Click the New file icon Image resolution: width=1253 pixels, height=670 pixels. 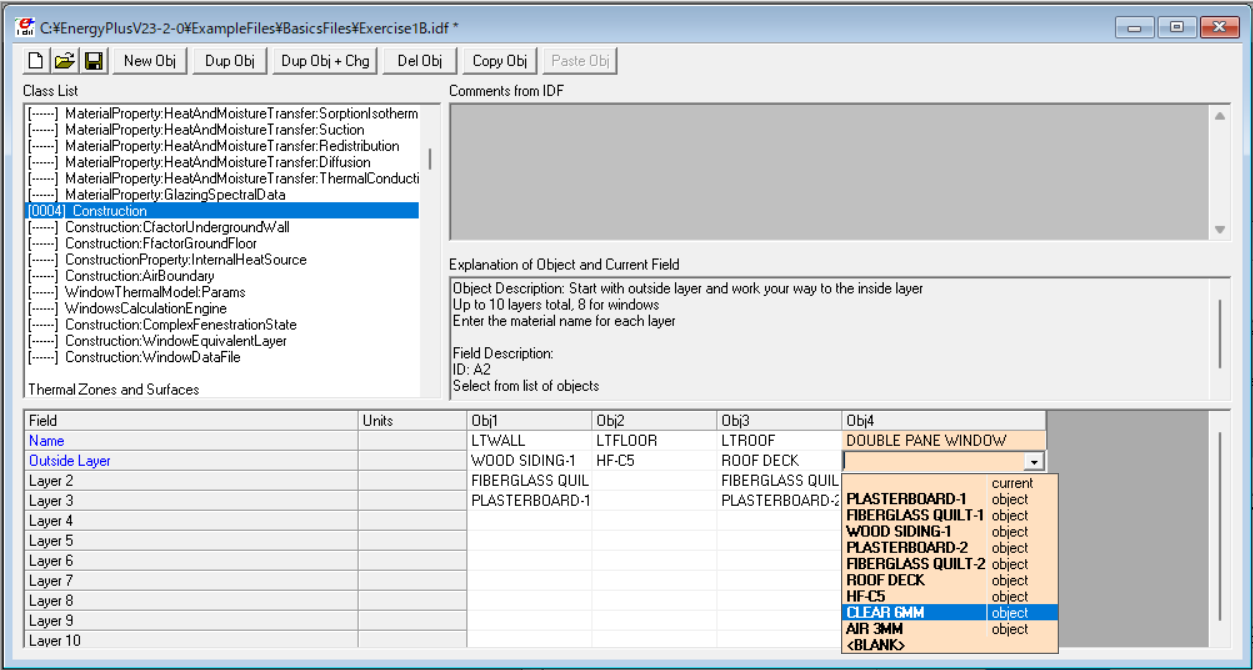[x=35, y=61]
